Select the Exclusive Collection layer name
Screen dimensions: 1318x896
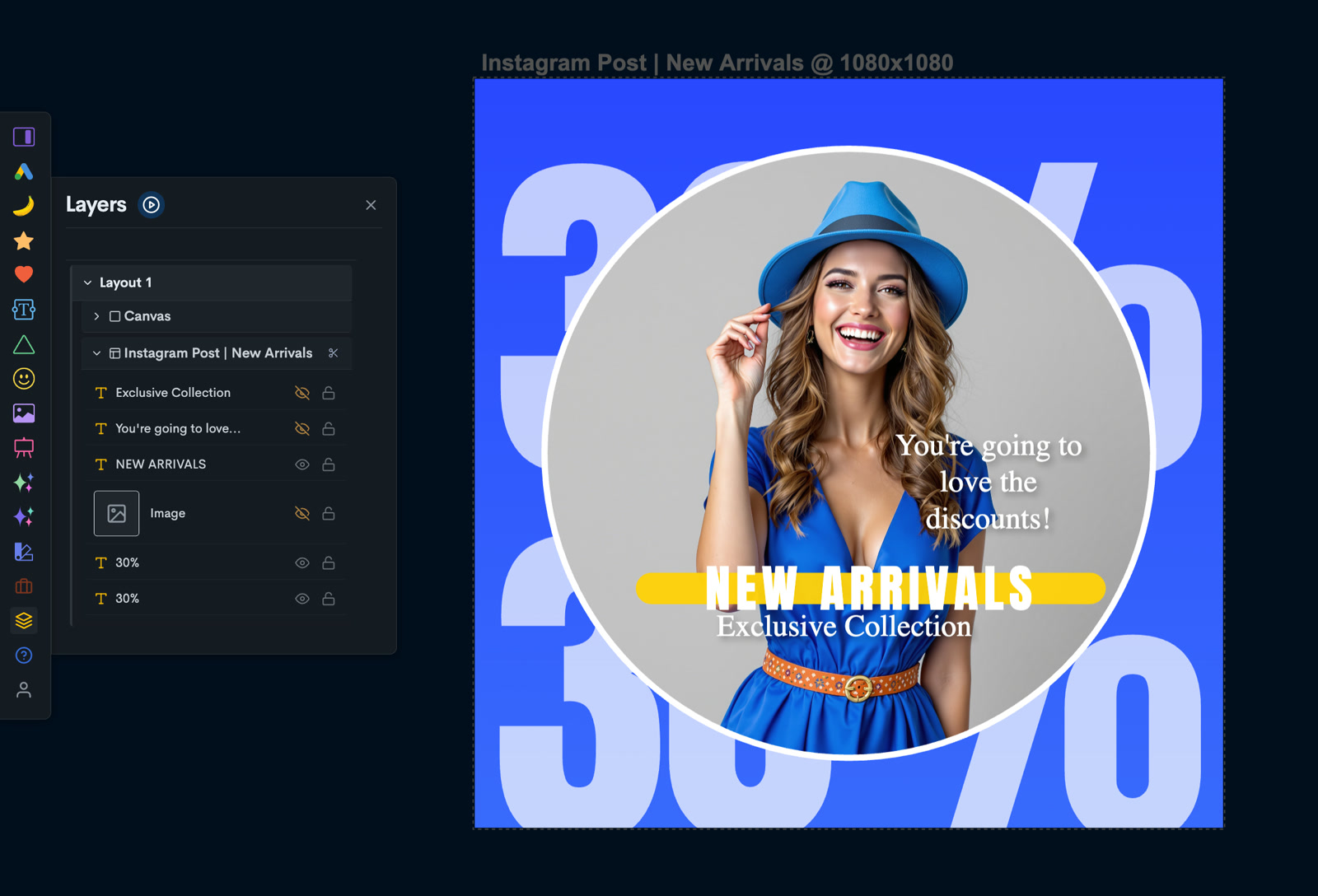(173, 393)
